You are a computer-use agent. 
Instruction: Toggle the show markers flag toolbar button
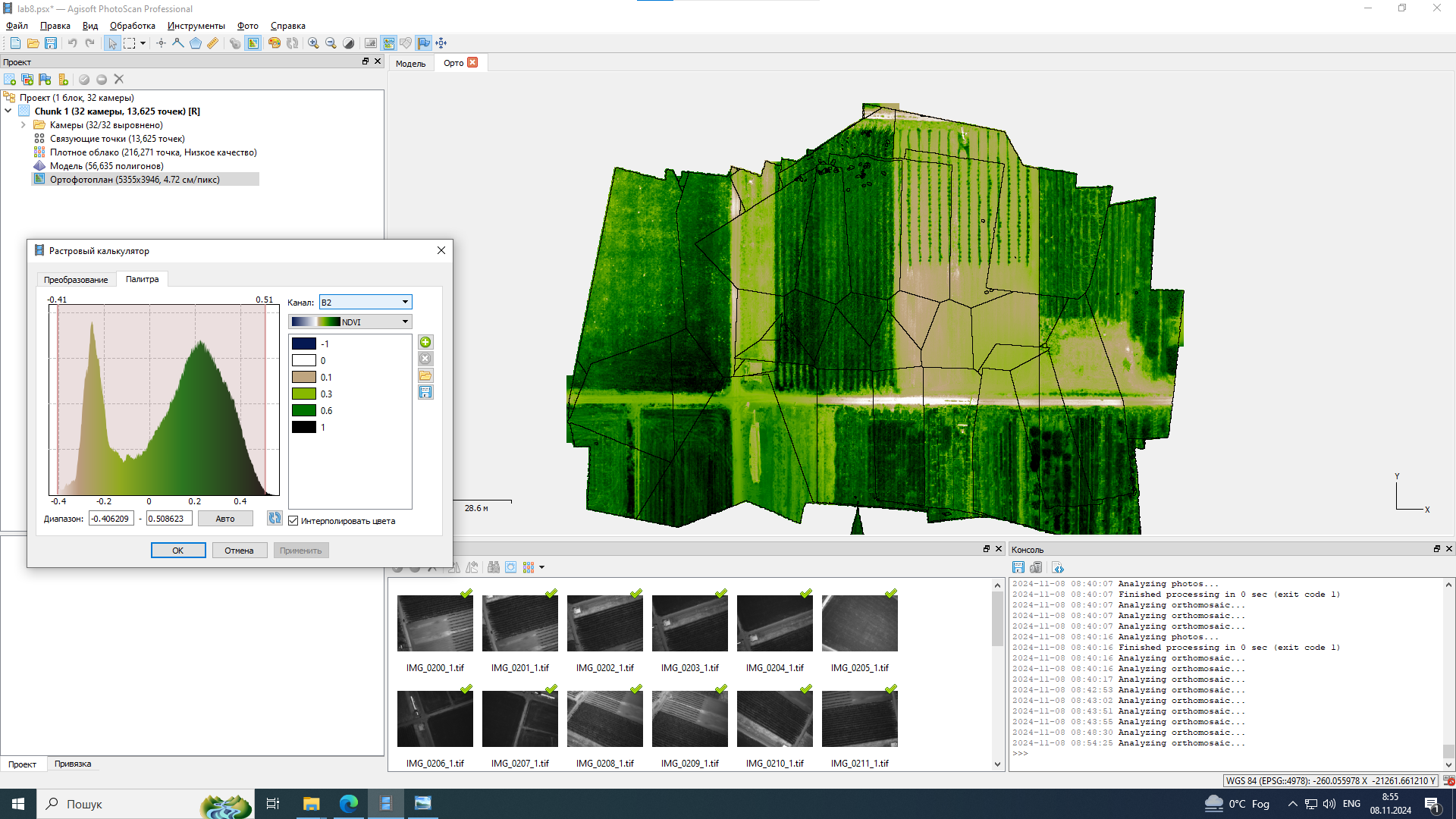[423, 43]
